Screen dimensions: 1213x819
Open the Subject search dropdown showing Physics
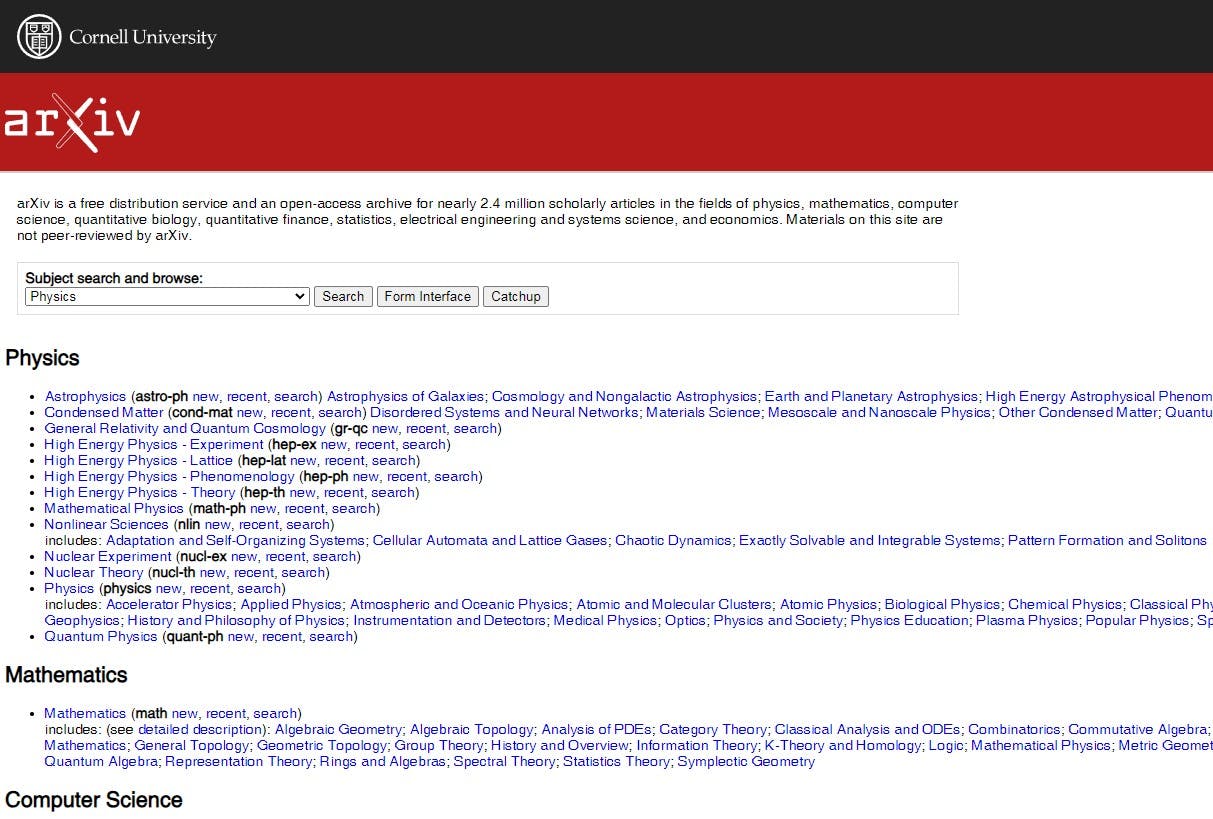(167, 297)
